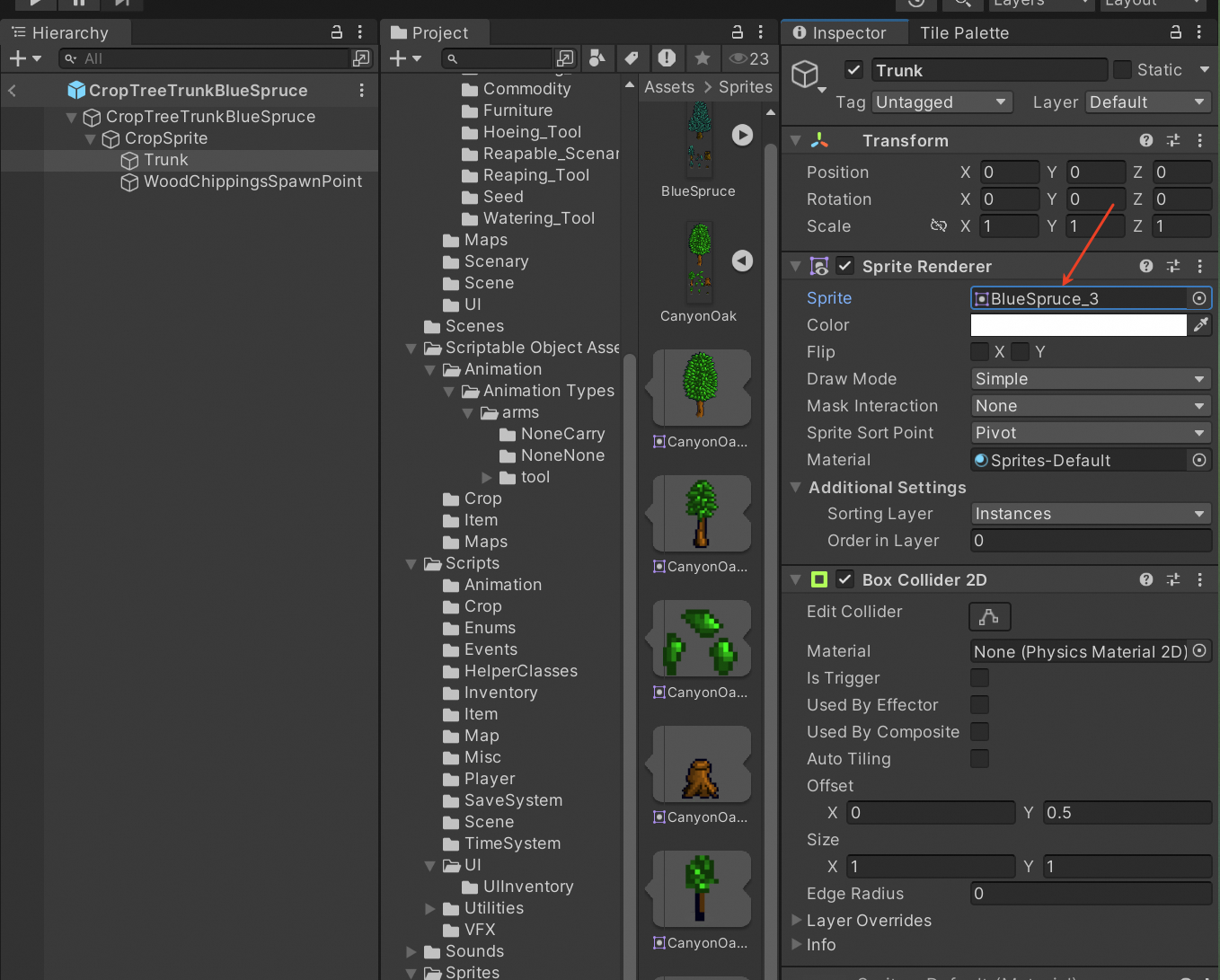This screenshot has width=1220, height=980.
Task: Open the Transform component help icon
Action: point(1146,140)
